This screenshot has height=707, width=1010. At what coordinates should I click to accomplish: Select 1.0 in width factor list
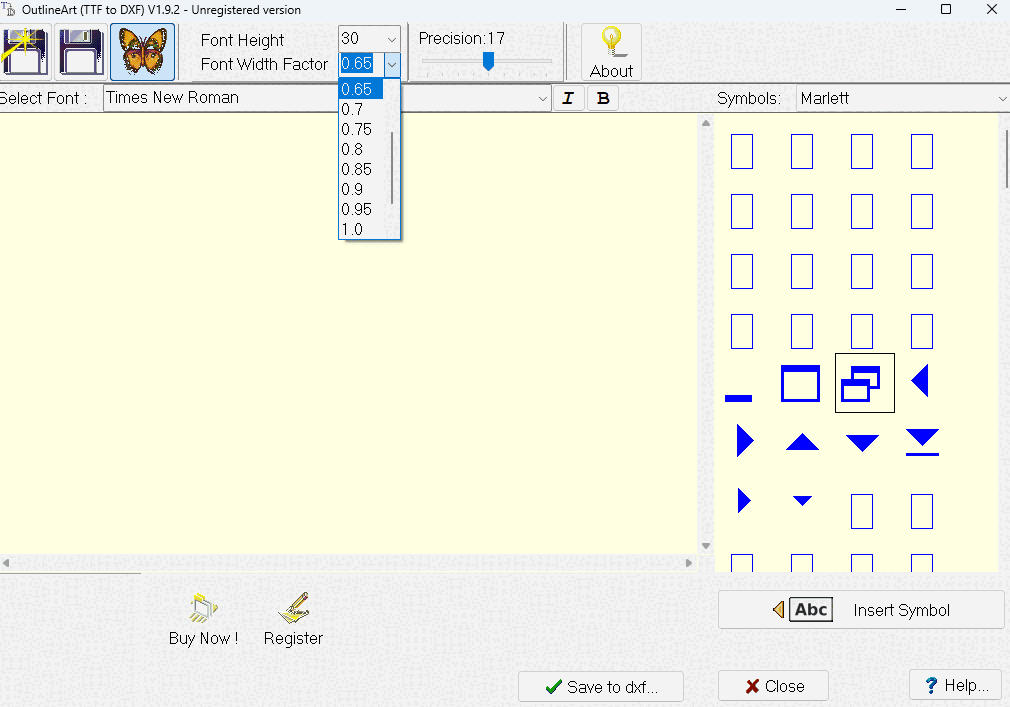coord(361,229)
